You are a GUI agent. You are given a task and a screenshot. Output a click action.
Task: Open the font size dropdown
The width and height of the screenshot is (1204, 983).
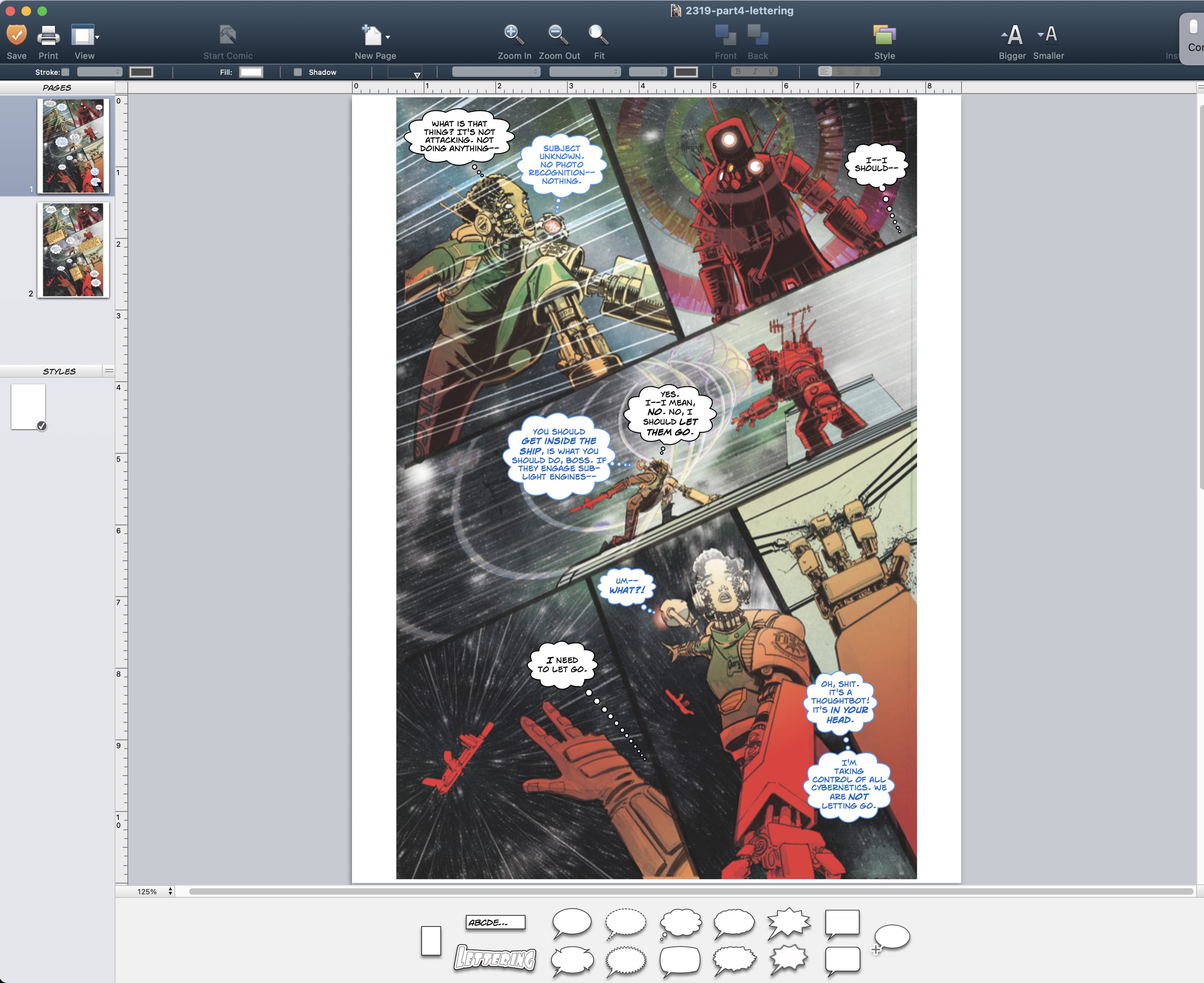pos(648,72)
